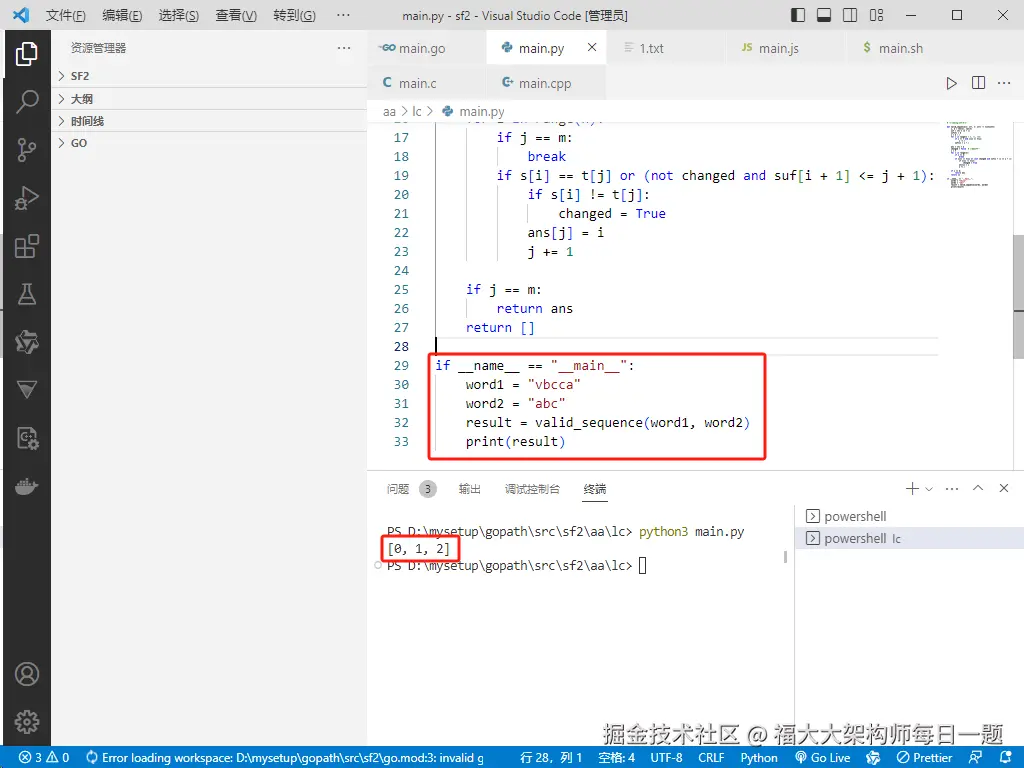Open the 文件(F) menu
Image resolution: width=1024 pixels, height=768 pixels.
[65, 15]
